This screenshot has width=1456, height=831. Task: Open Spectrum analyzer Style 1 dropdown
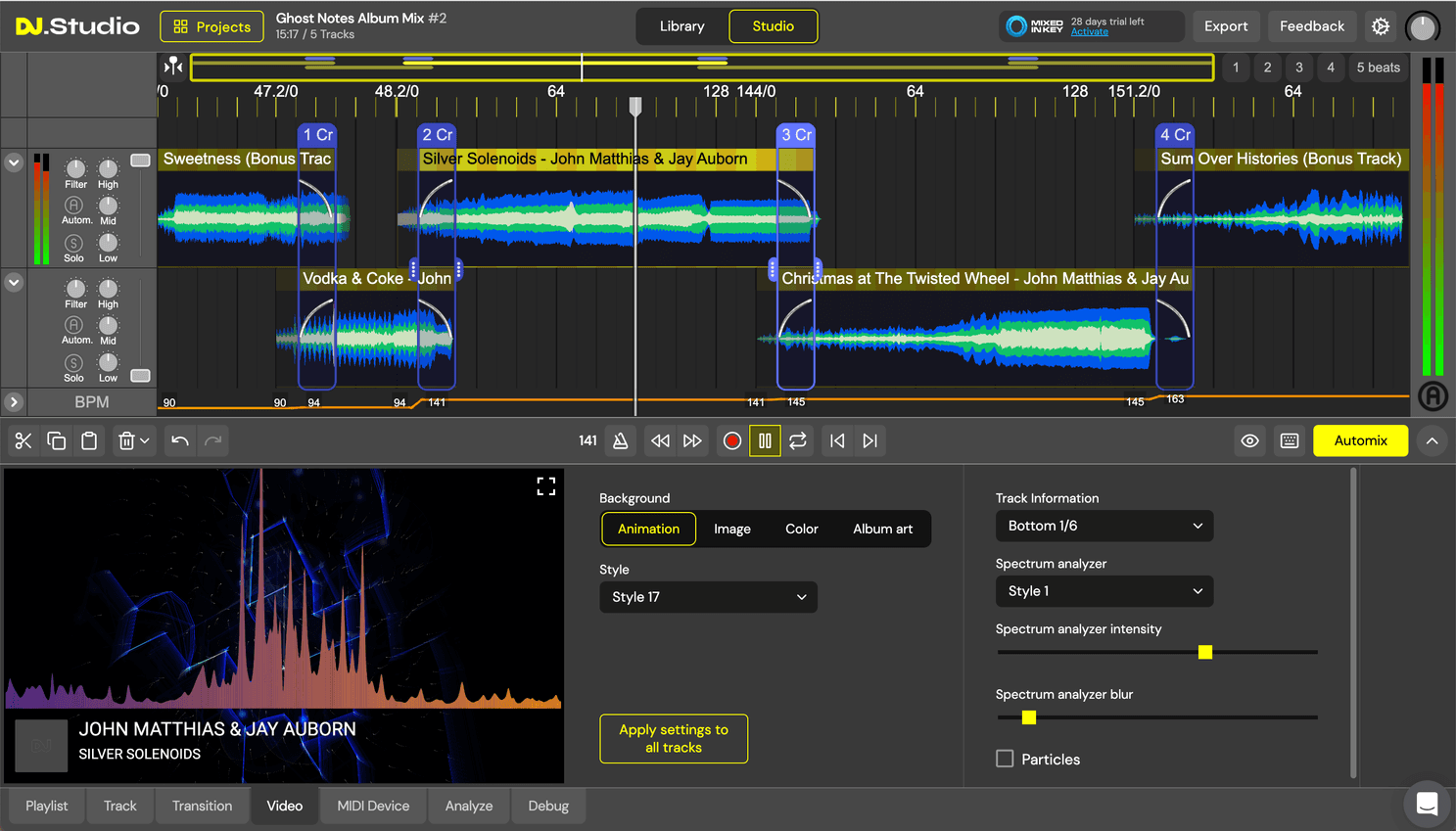1104,591
